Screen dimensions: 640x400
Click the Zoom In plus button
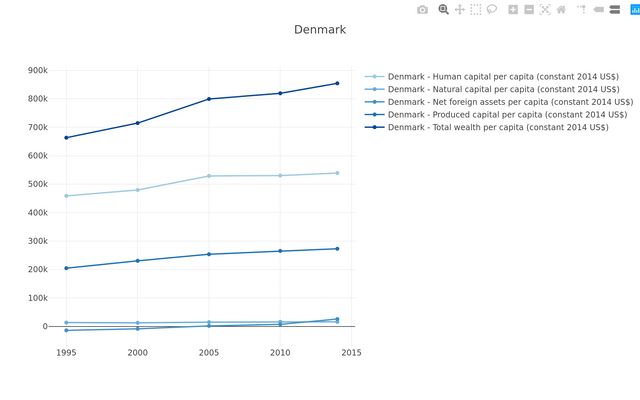point(513,9)
